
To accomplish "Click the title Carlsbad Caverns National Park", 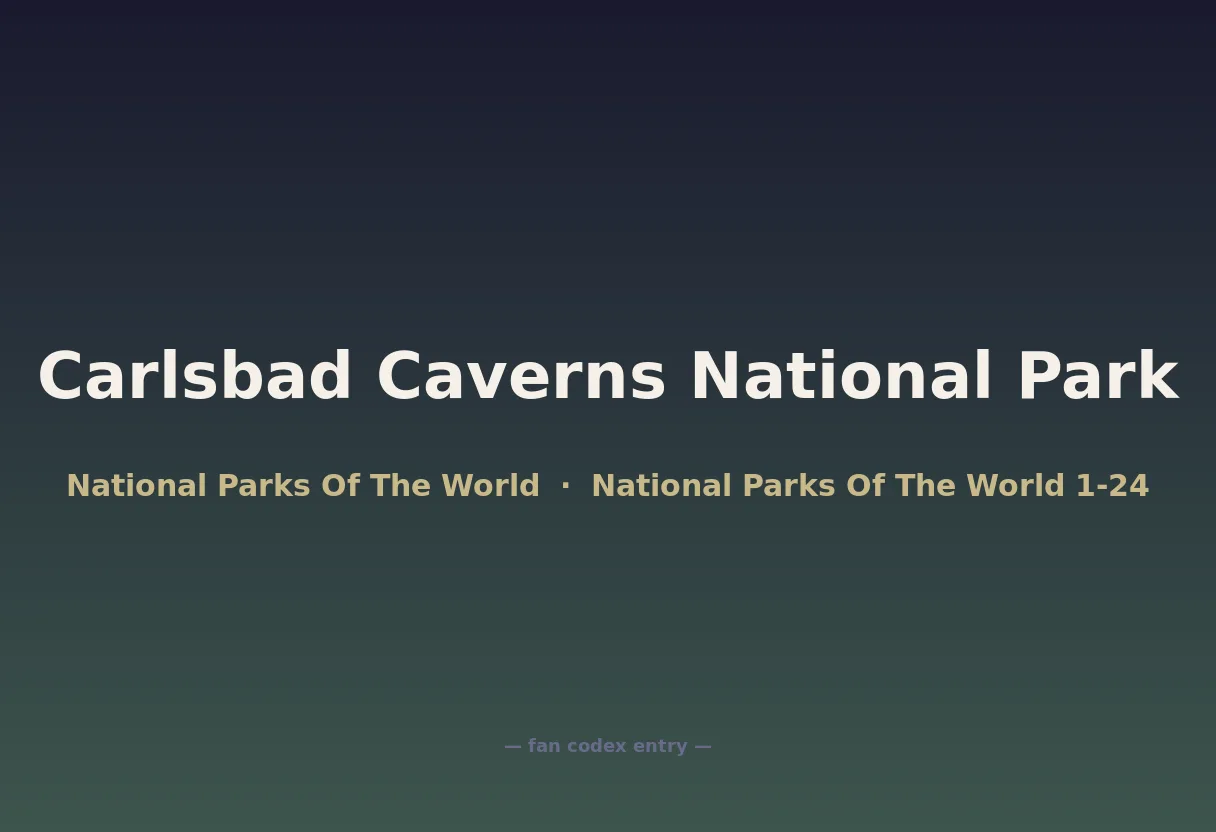I will coord(608,377).
